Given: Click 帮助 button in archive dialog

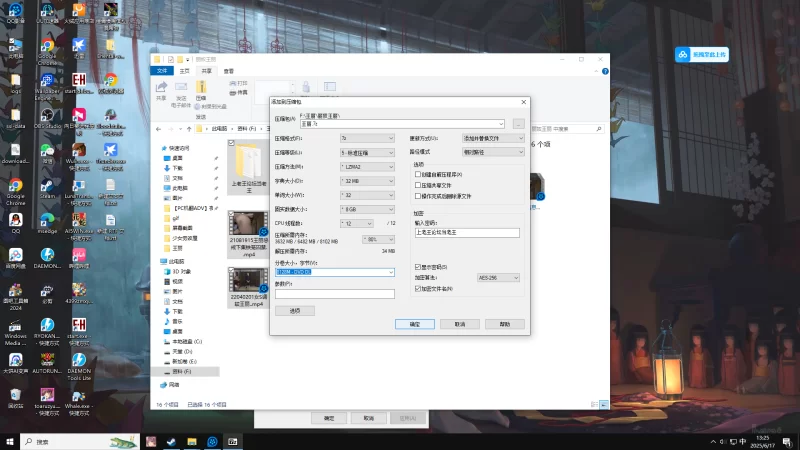Looking at the screenshot, I should 505,324.
